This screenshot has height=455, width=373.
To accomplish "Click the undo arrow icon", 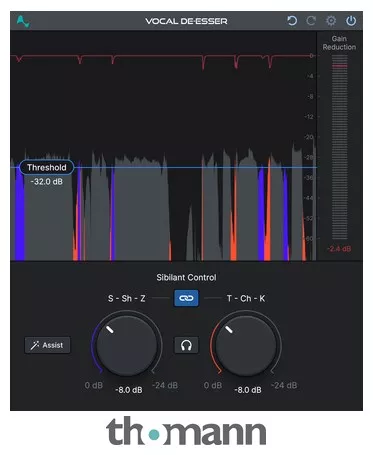I will 292,21.
